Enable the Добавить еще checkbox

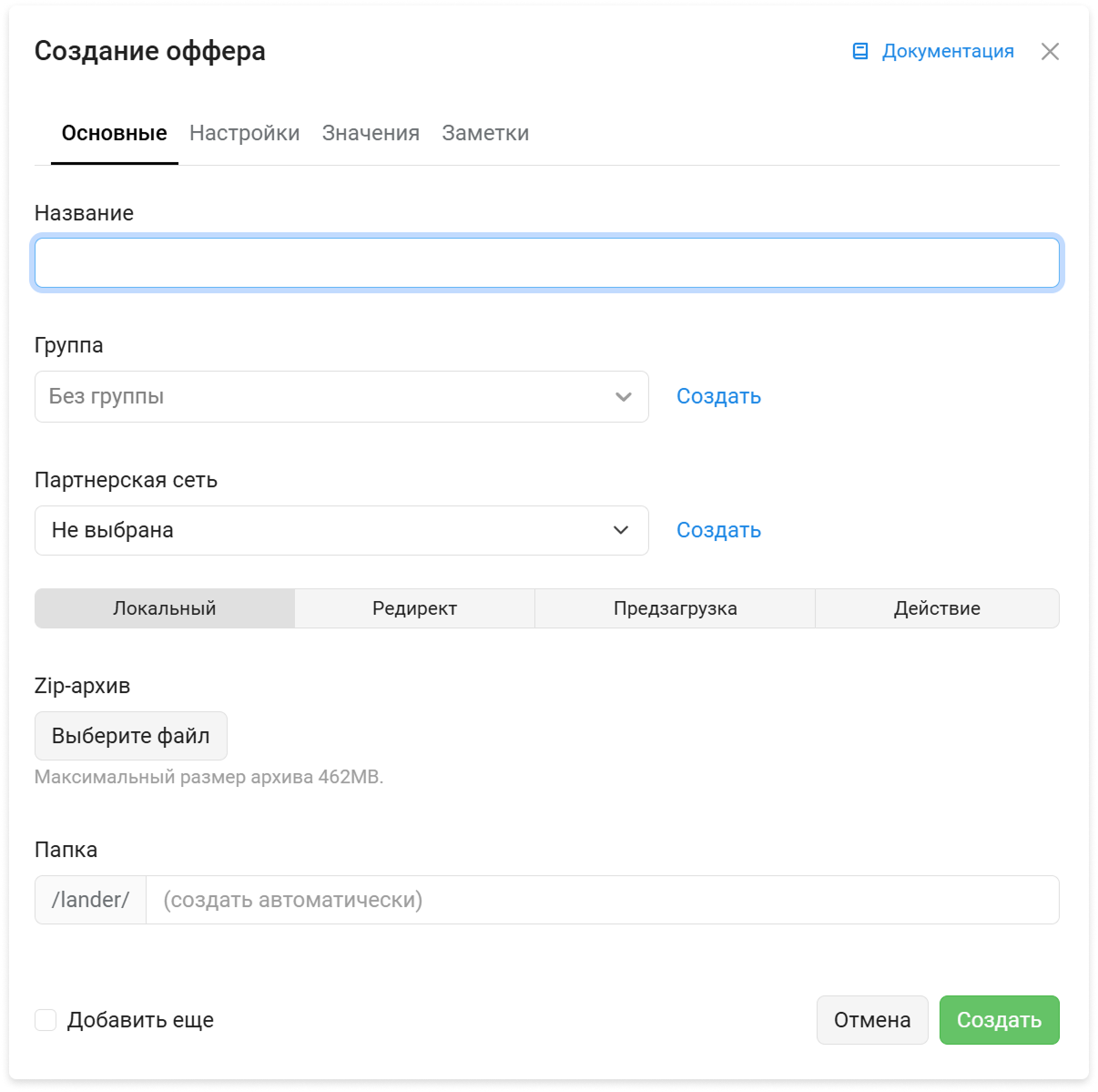coord(46,1020)
